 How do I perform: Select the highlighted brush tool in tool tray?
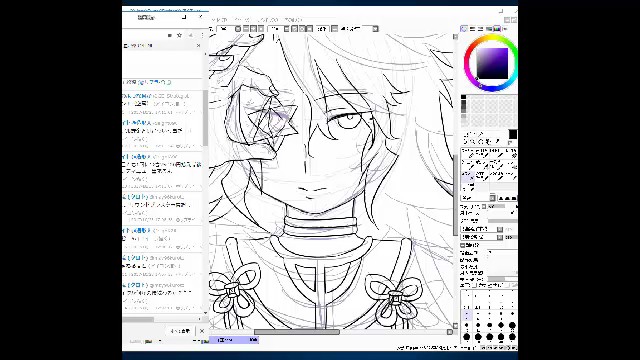pos(468,176)
